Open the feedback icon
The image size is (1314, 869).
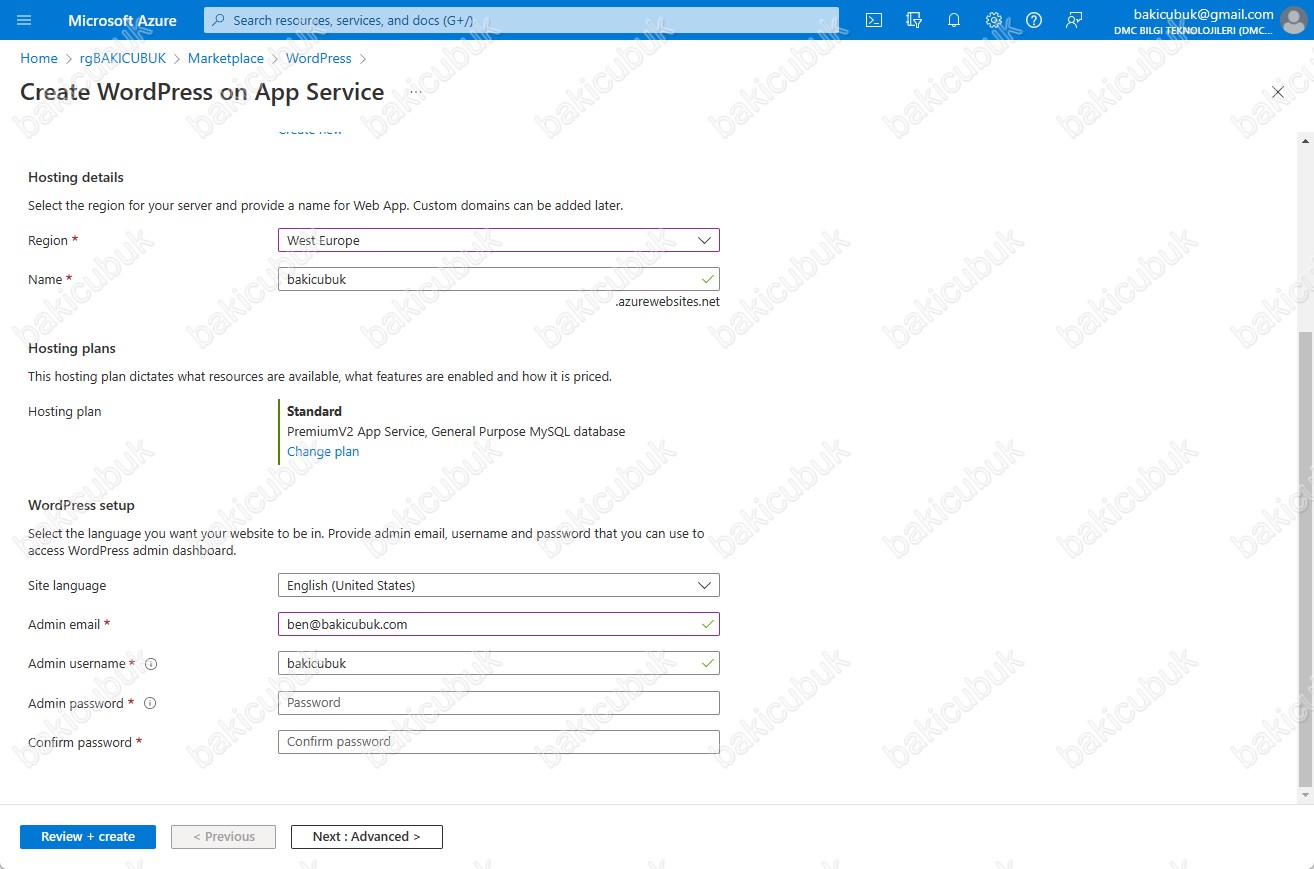pyautogui.click(x=1074, y=20)
